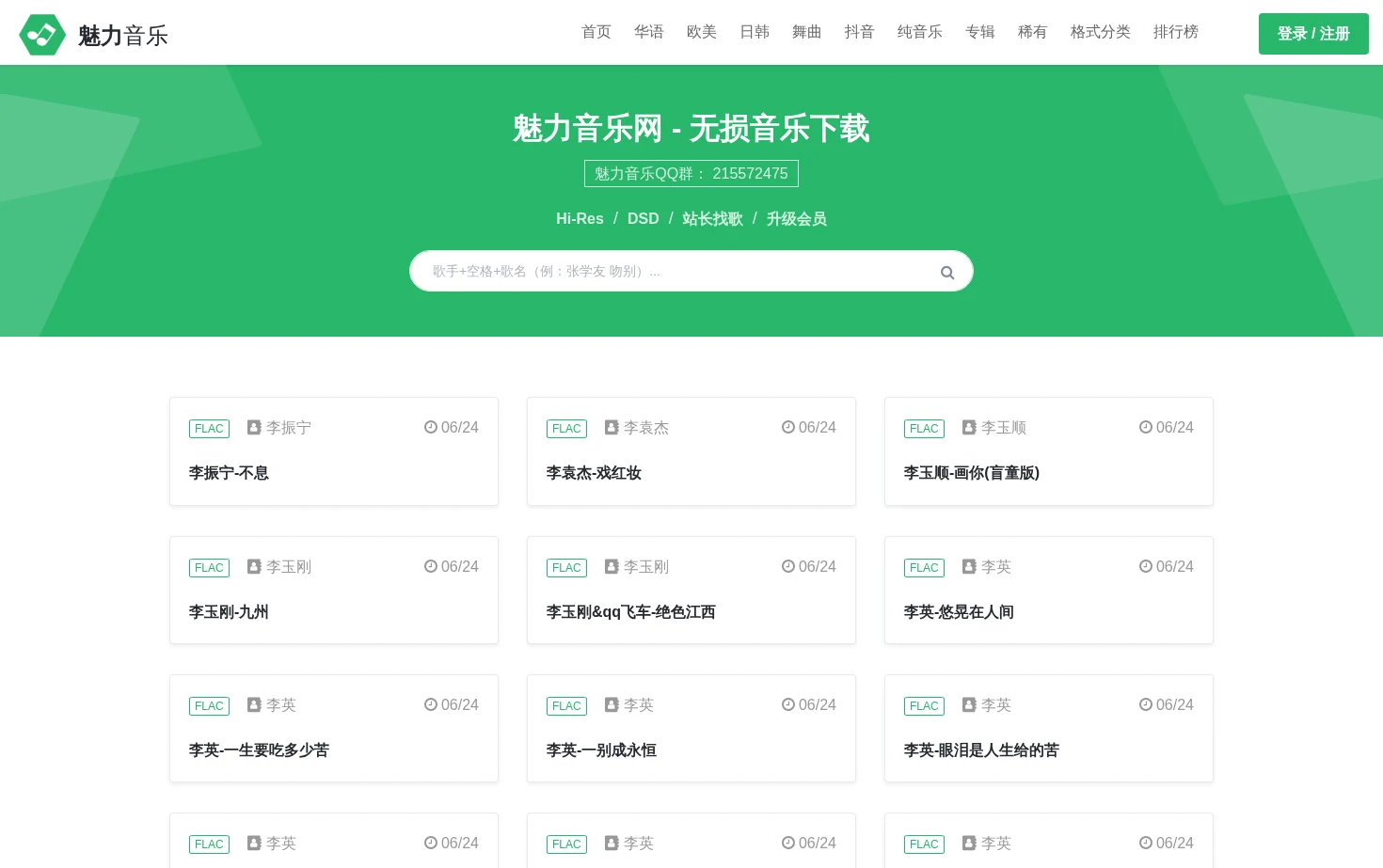Open the 日韩 category
Screen dimensions: 1383x868
pyautogui.click(x=755, y=32)
